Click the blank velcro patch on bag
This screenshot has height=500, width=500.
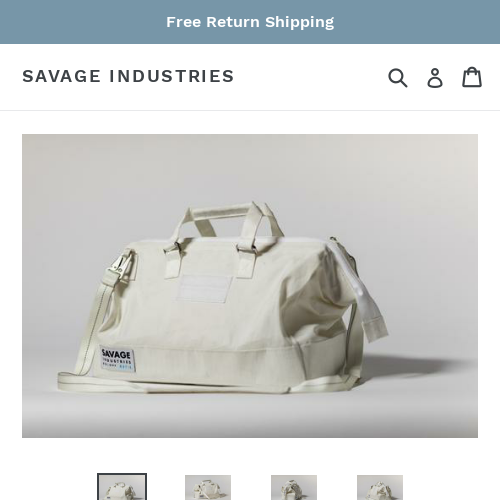[204, 288]
